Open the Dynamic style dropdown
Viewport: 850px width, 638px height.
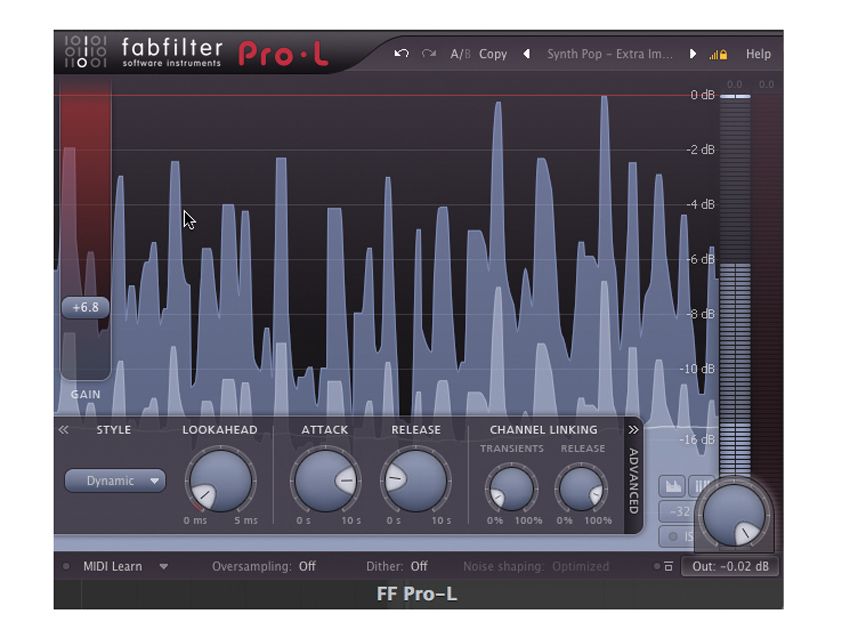pos(113,481)
